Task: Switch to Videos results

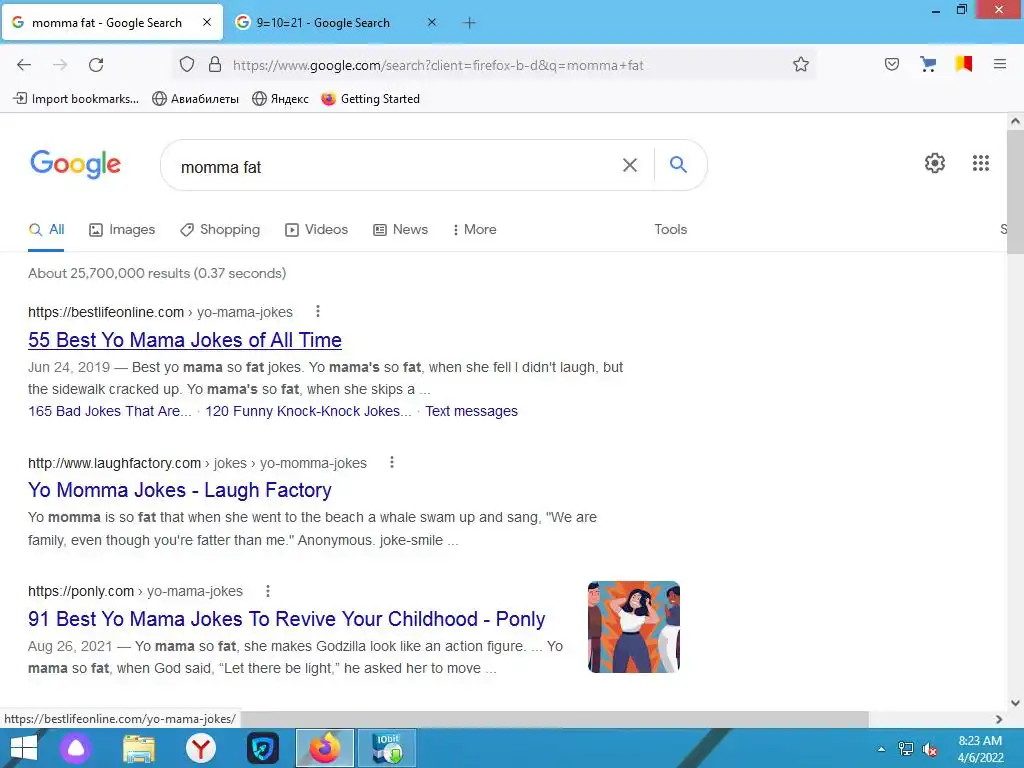Action: point(317,229)
